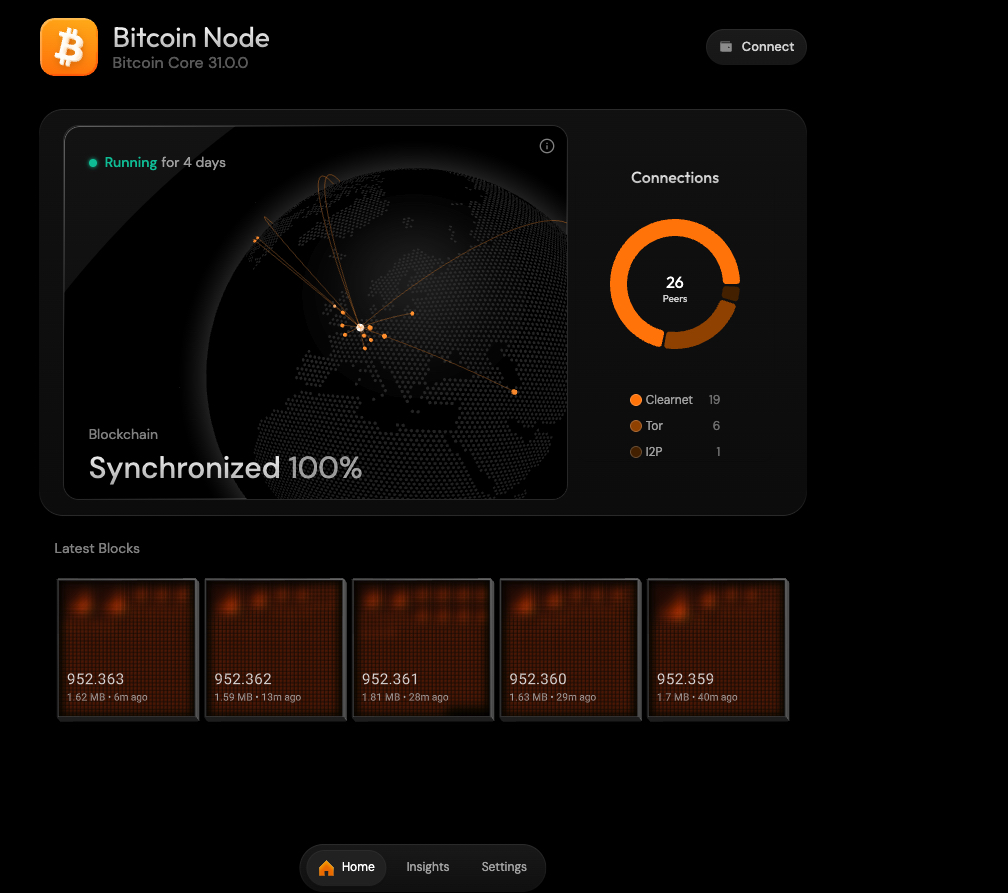
Task: Click the Tor legend color dot
Action: click(636, 426)
